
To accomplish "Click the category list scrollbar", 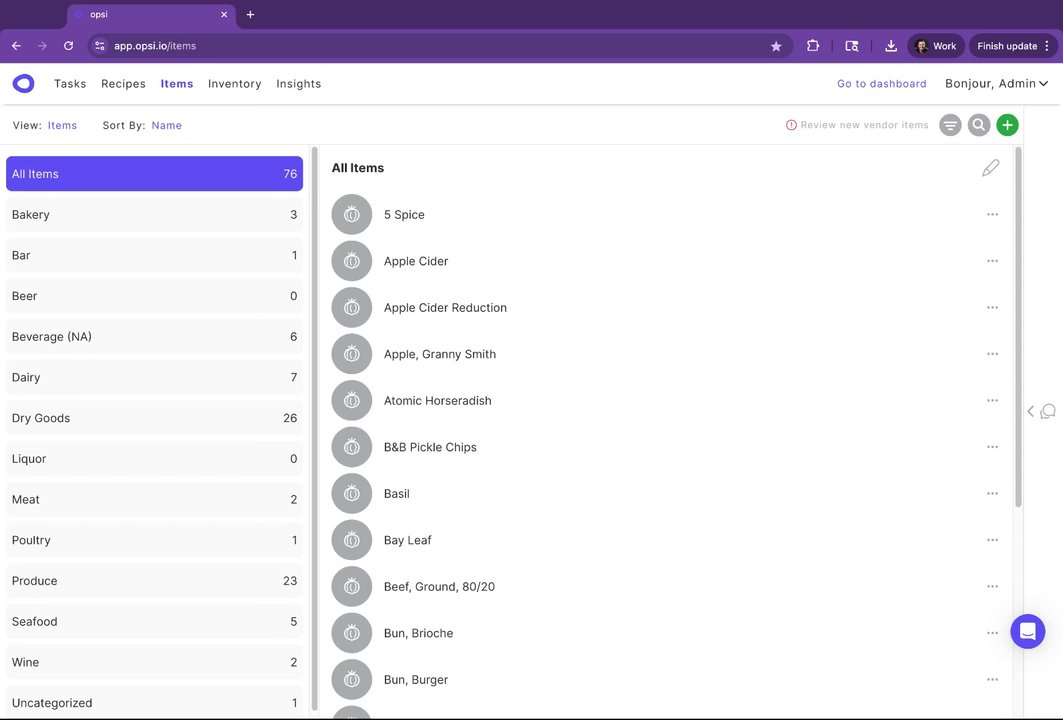I will pyautogui.click(x=314, y=428).
